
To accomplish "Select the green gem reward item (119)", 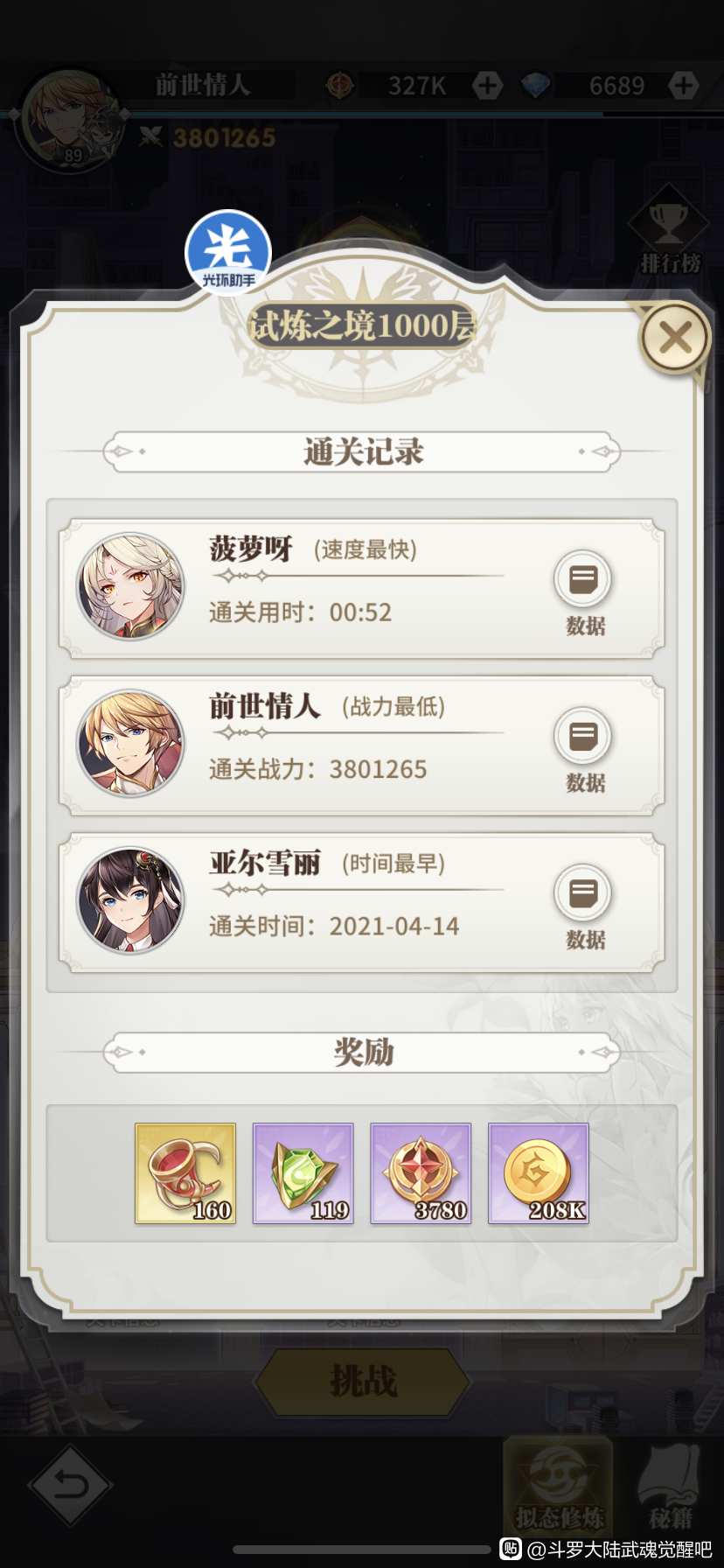I will 303,1173.
